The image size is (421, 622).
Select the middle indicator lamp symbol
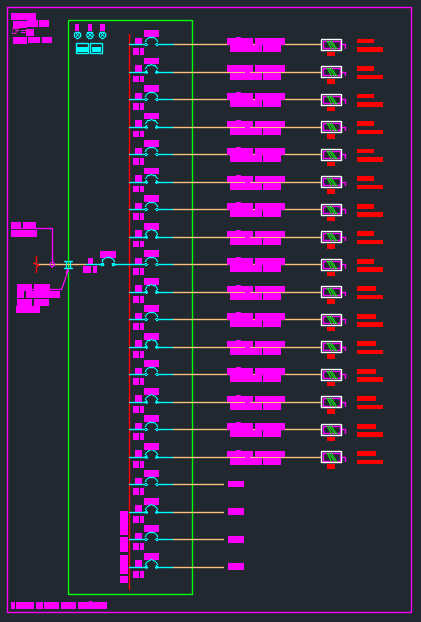point(90,35)
